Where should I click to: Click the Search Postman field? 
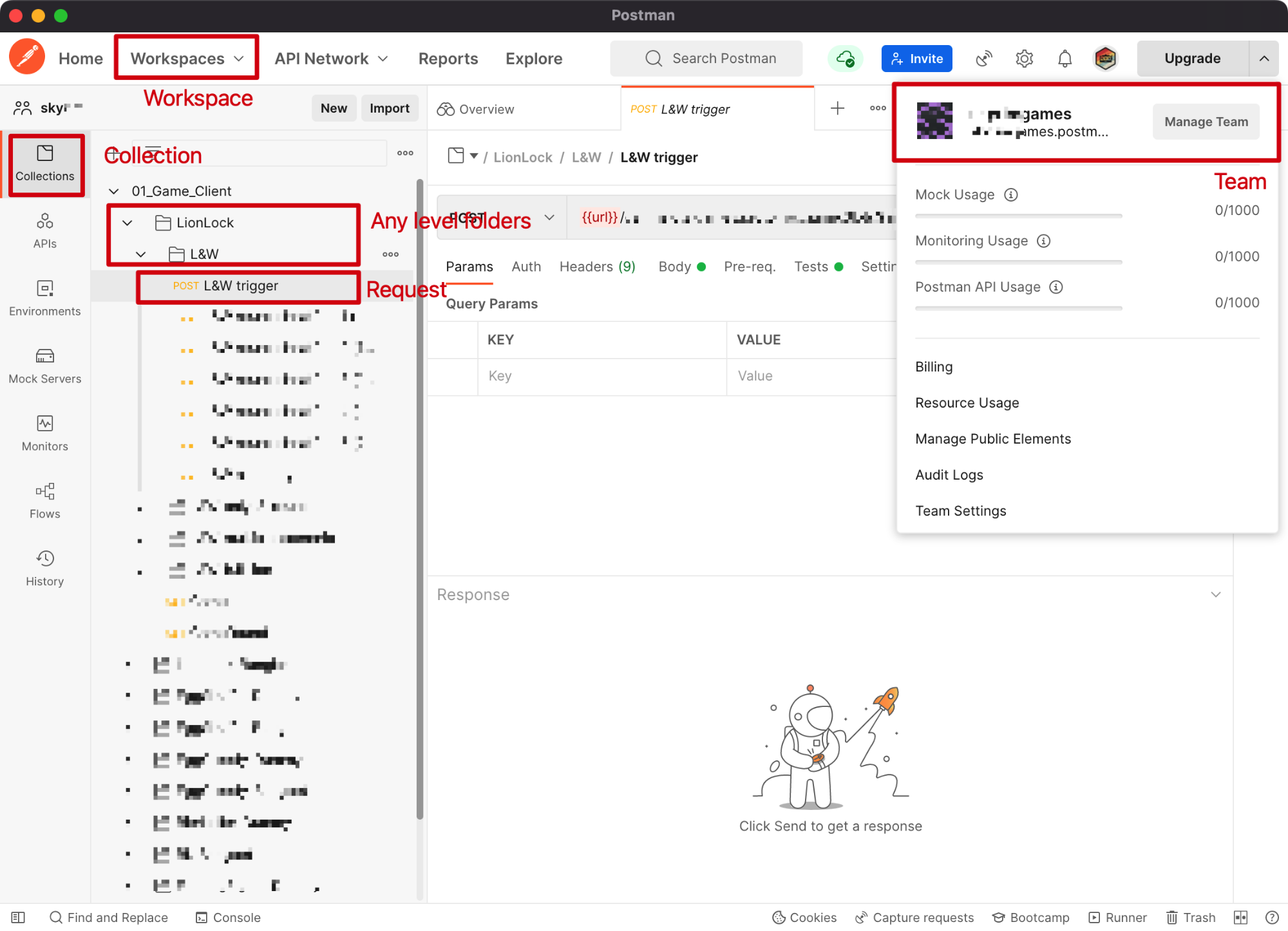[x=706, y=59]
